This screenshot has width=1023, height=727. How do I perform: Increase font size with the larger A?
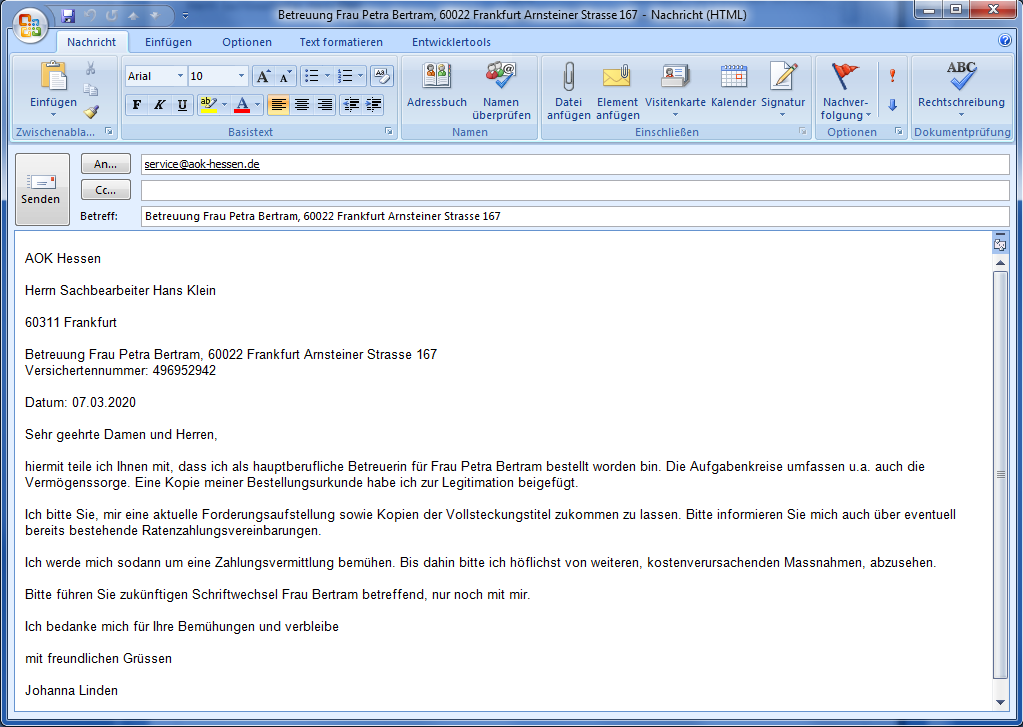262,76
